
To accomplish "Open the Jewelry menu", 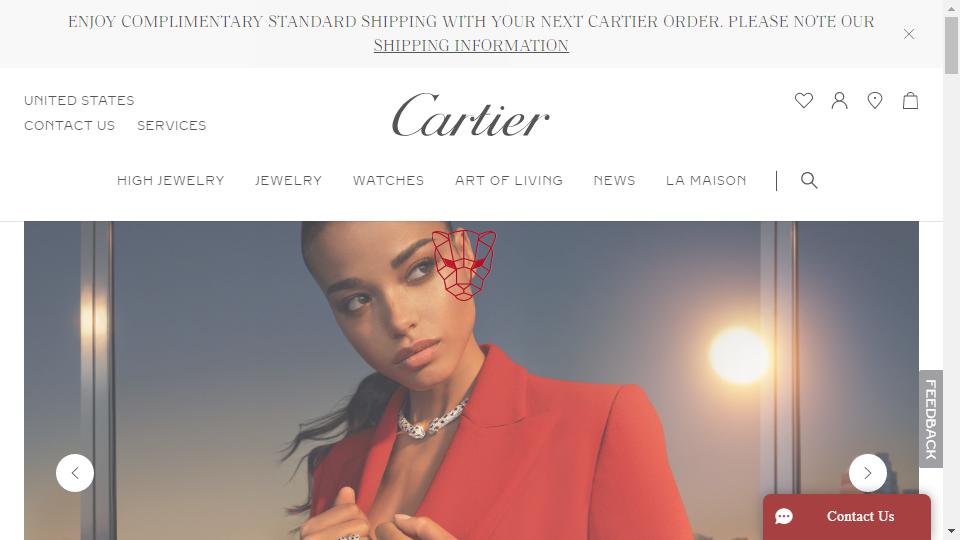I will (x=288, y=181).
